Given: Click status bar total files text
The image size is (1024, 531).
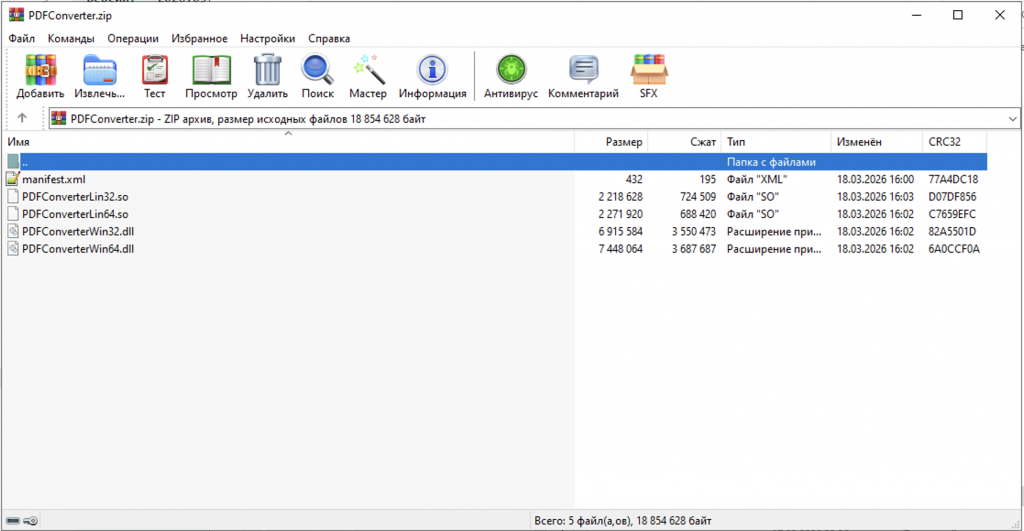Looking at the screenshot, I should coord(622,521).
